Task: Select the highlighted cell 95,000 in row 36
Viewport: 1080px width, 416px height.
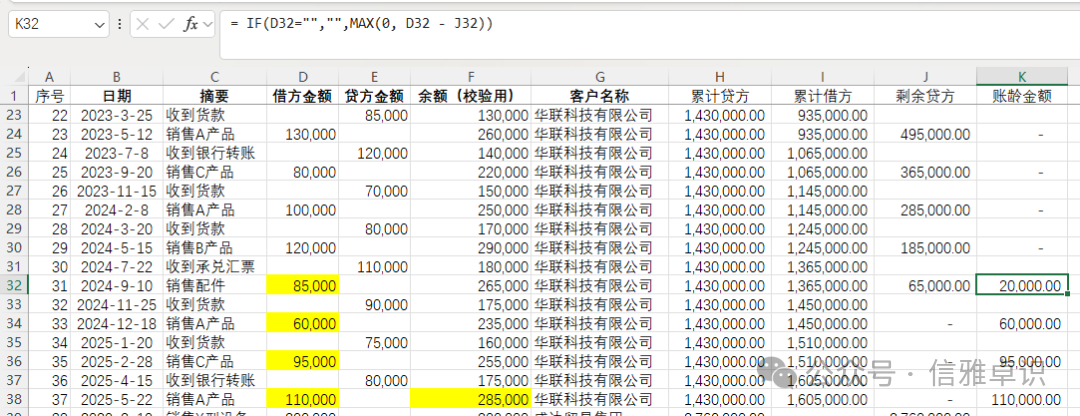Action: [303, 361]
